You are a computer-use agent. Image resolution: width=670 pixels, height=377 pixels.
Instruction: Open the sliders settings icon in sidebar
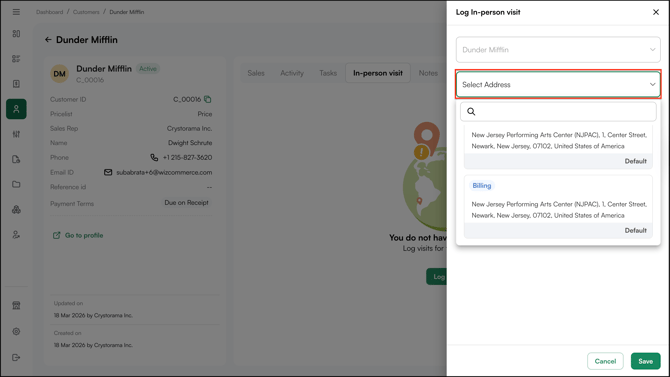point(16,134)
